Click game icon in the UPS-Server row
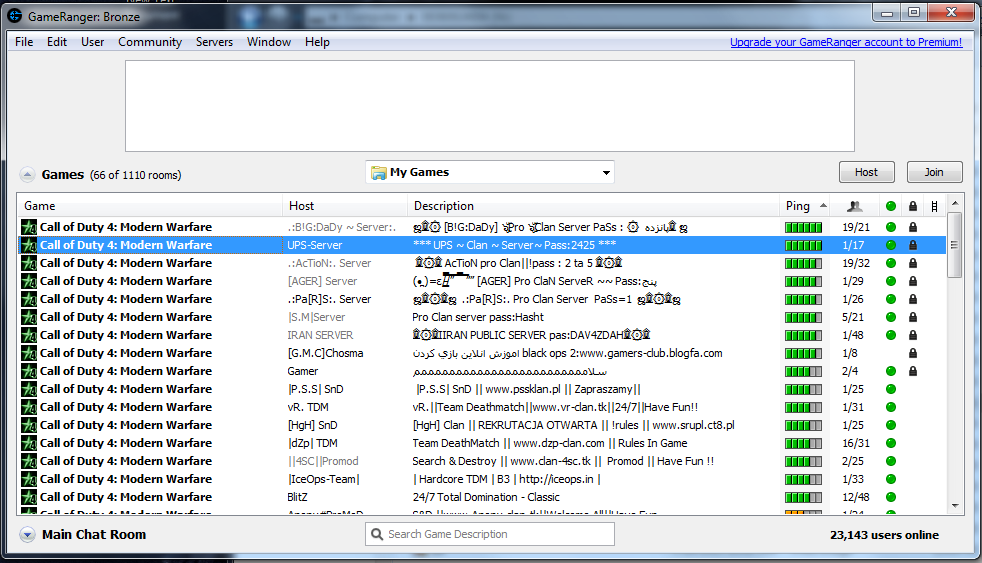The height and width of the screenshot is (563, 982). pos(29,245)
